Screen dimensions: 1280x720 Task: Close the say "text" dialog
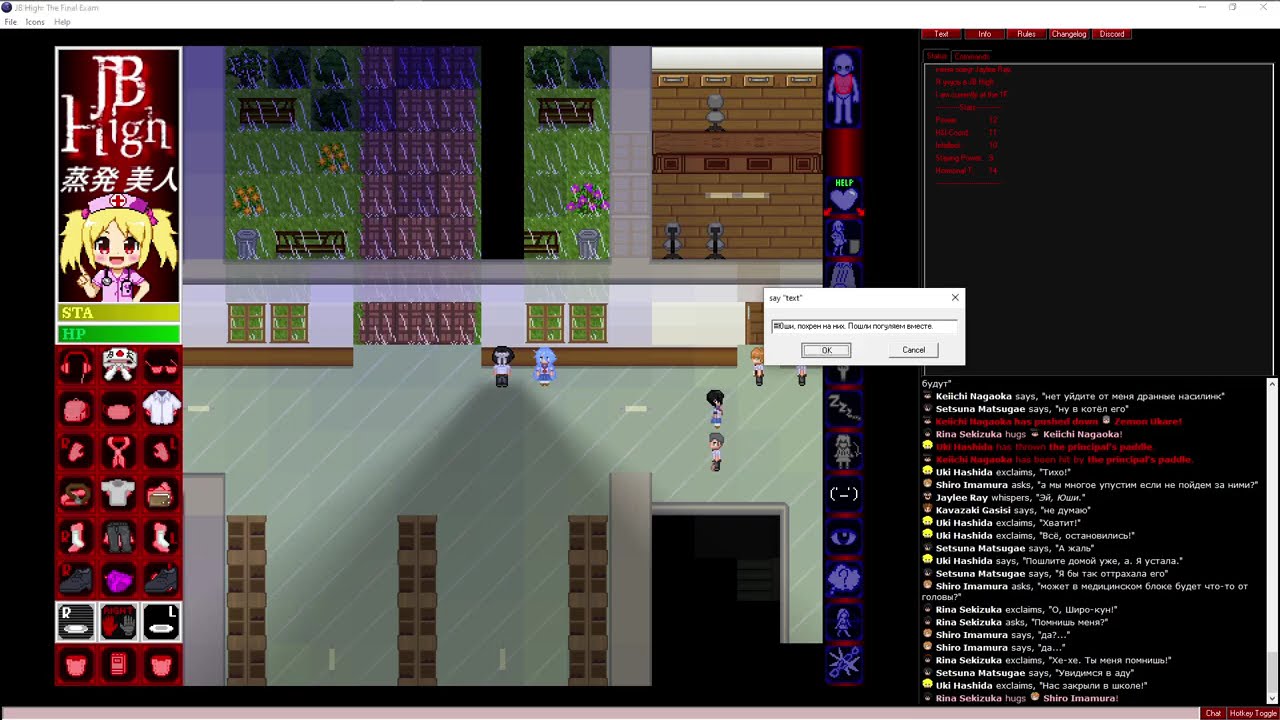point(955,297)
